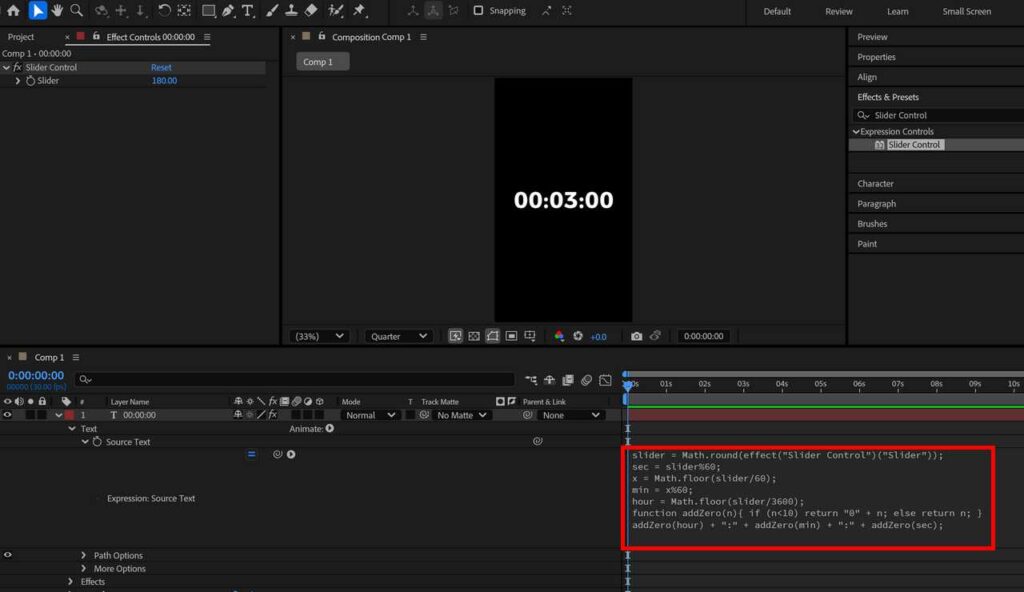Take a snapshot with the camera icon
The height and width of the screenshot is (592, 1024).
click(636, 336)
